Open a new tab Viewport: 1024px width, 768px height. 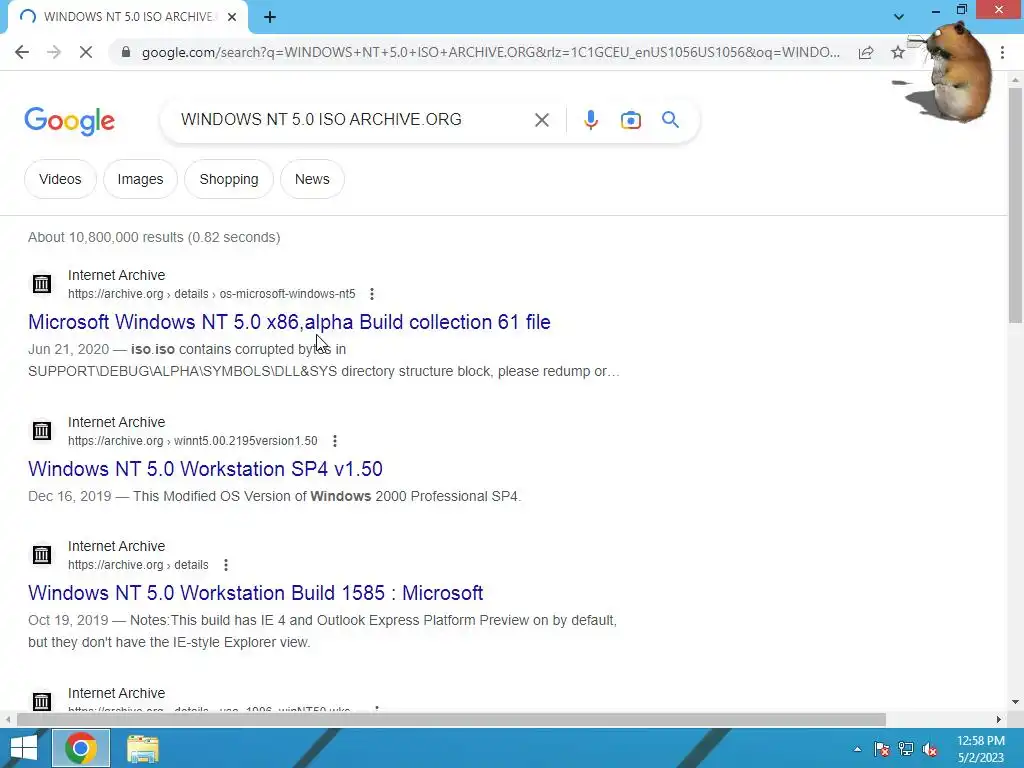pos(270,17)
